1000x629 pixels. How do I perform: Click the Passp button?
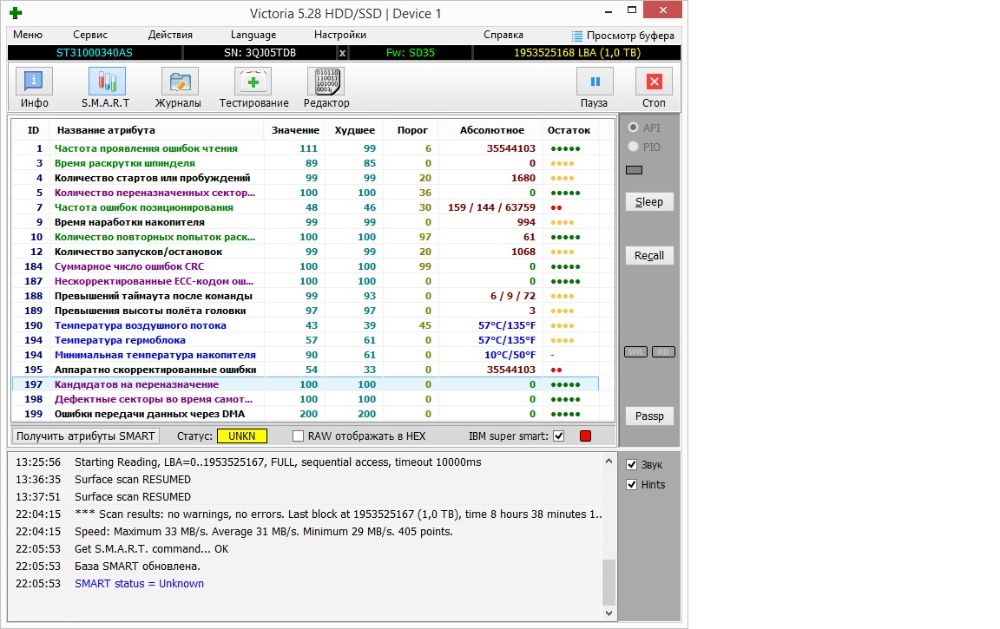point(649,416)
